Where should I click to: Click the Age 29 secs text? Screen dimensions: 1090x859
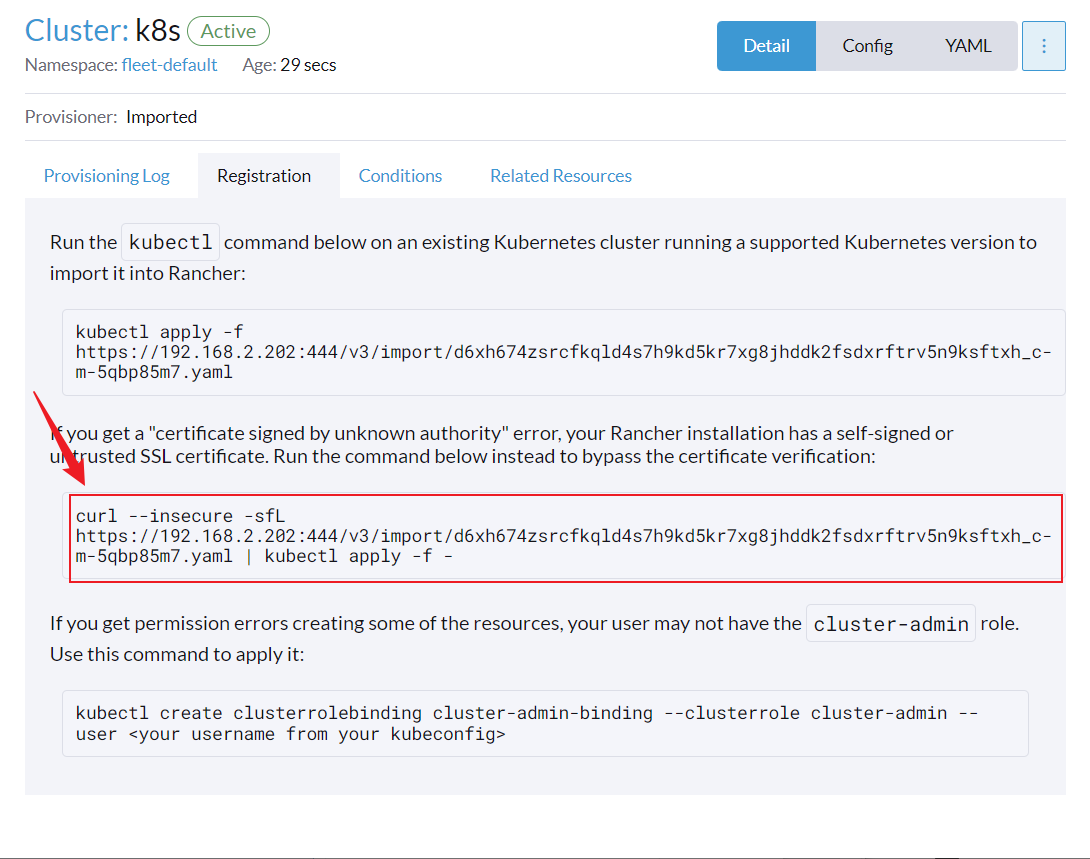point(289,65)
